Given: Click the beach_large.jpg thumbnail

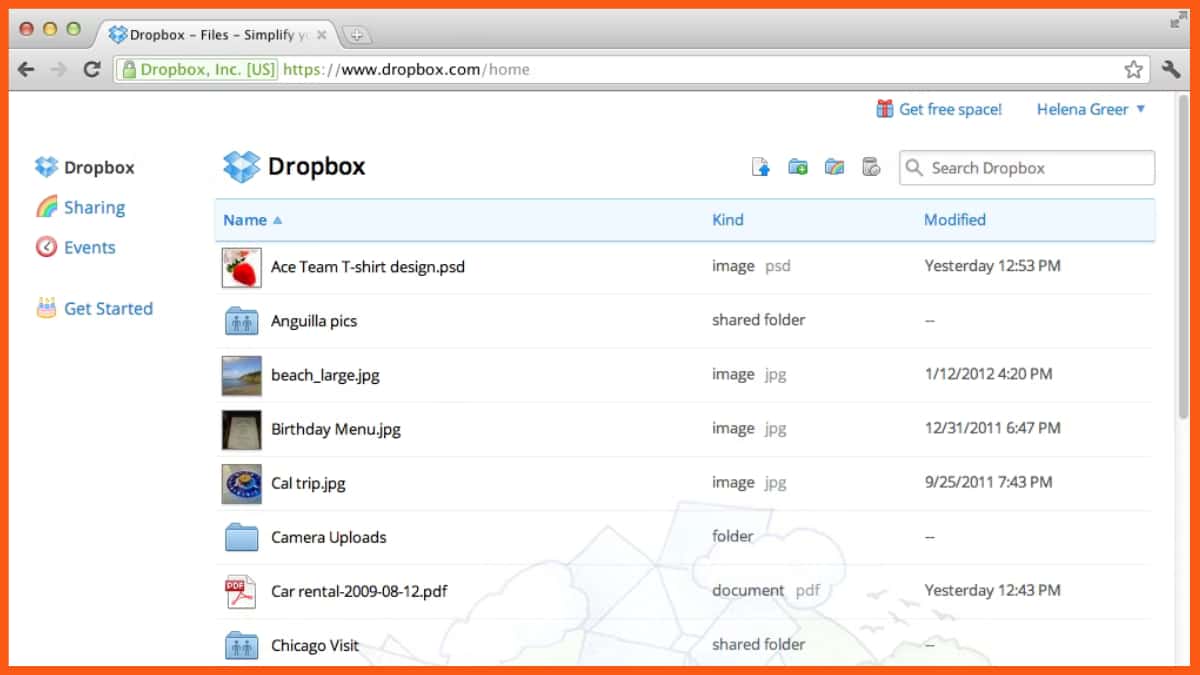Looking at the screenshot, I should click(240, 374).
